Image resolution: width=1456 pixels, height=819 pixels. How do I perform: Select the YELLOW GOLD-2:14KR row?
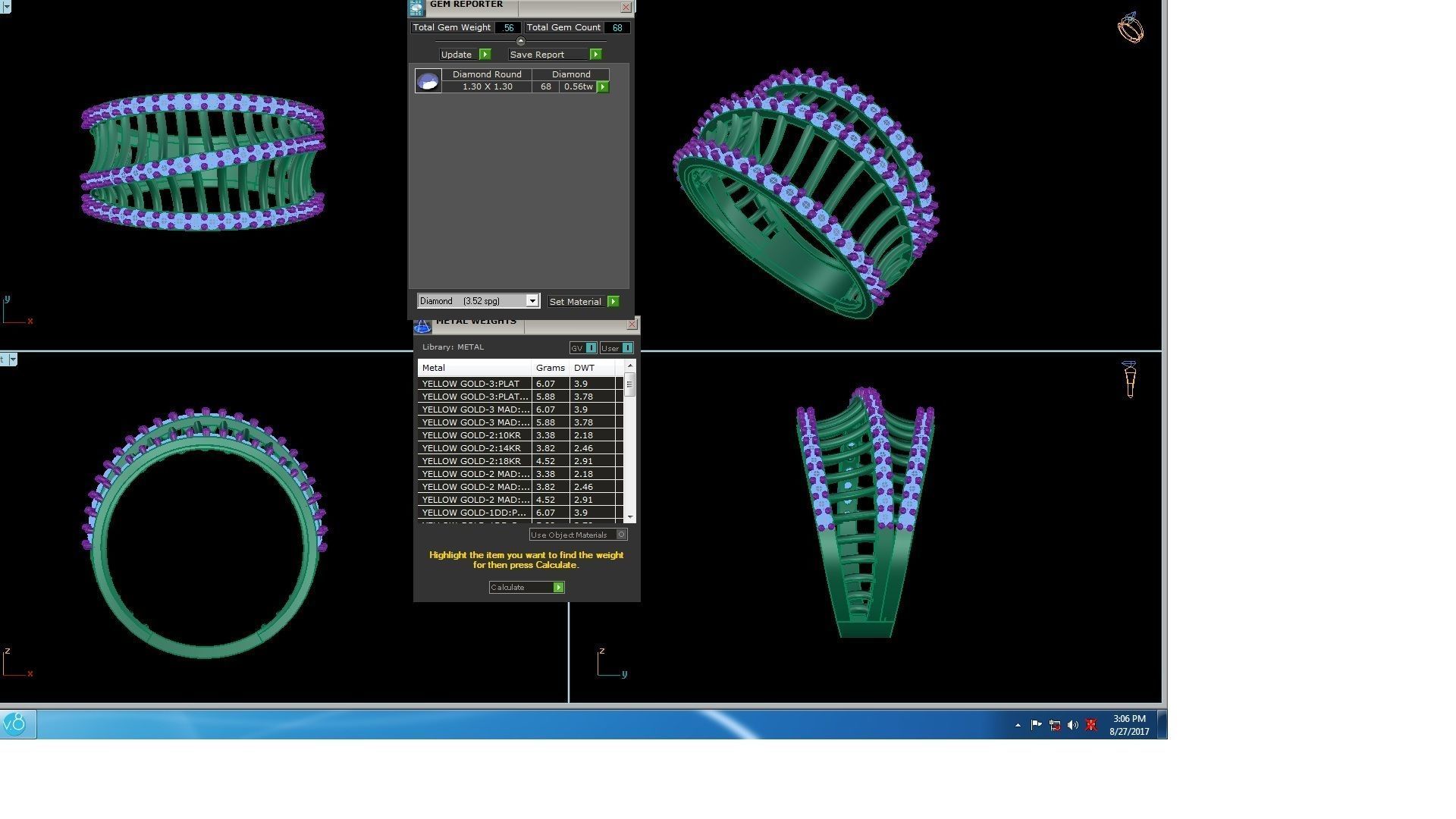click(520, 448)
